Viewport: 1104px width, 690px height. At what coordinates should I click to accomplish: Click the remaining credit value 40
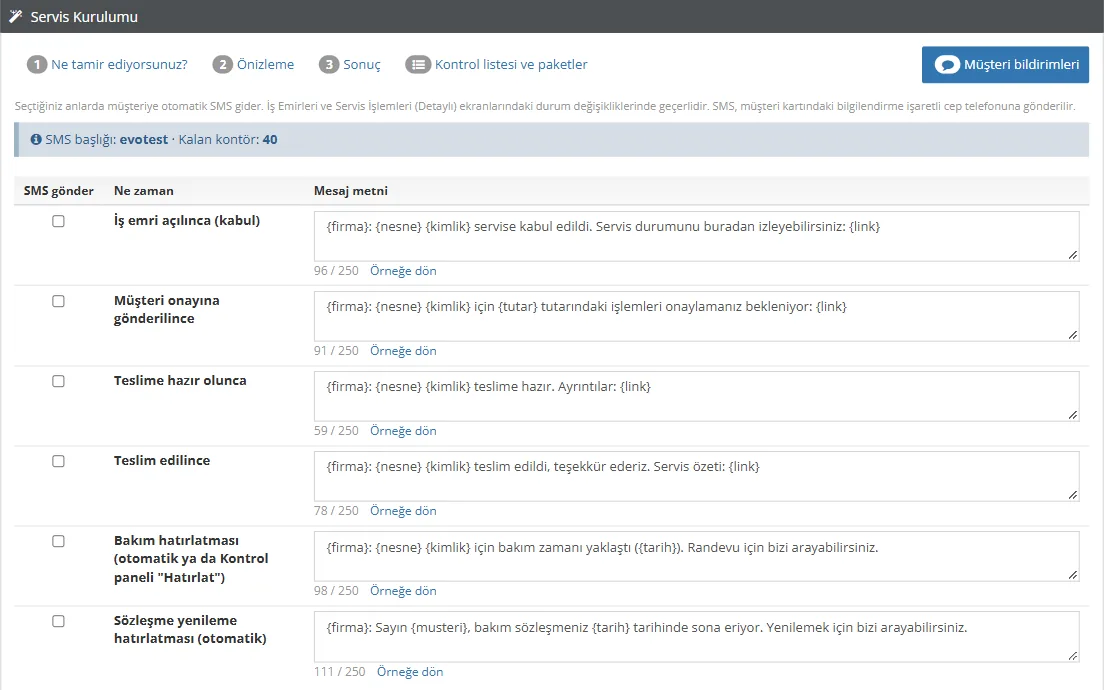click(270, 139)
